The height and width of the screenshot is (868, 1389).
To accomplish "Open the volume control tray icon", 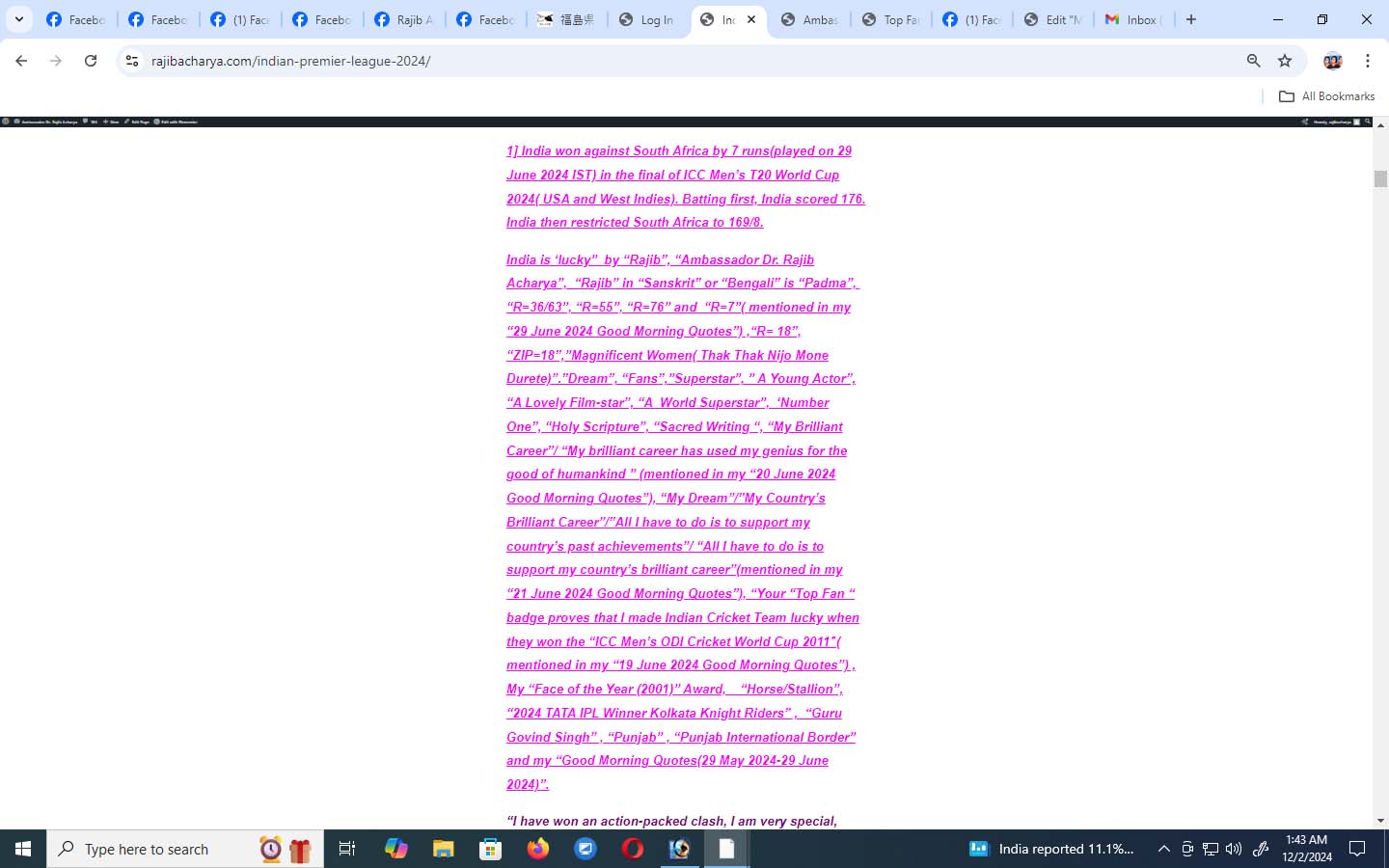I will click(x=1234, y=849).
